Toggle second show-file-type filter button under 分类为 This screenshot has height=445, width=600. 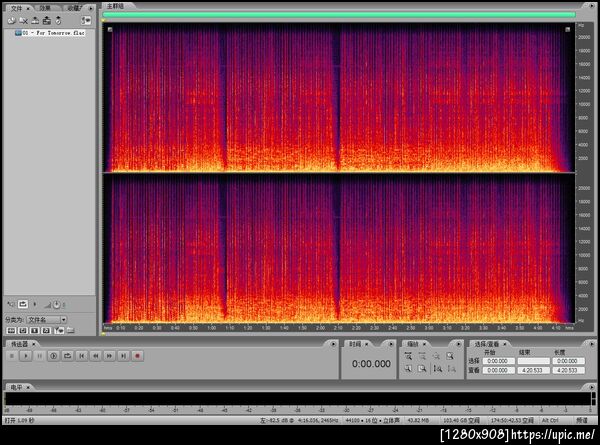tap(23, 330)
